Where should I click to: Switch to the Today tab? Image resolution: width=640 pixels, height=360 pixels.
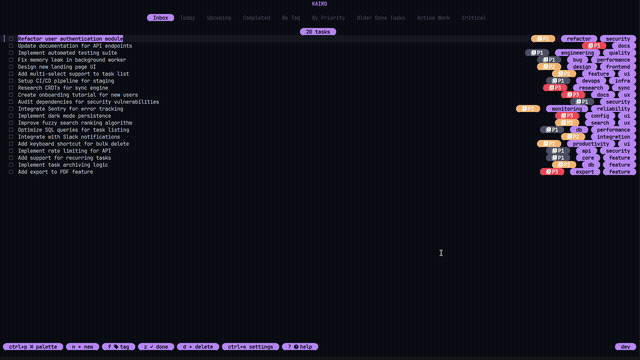tap(187, 18)
